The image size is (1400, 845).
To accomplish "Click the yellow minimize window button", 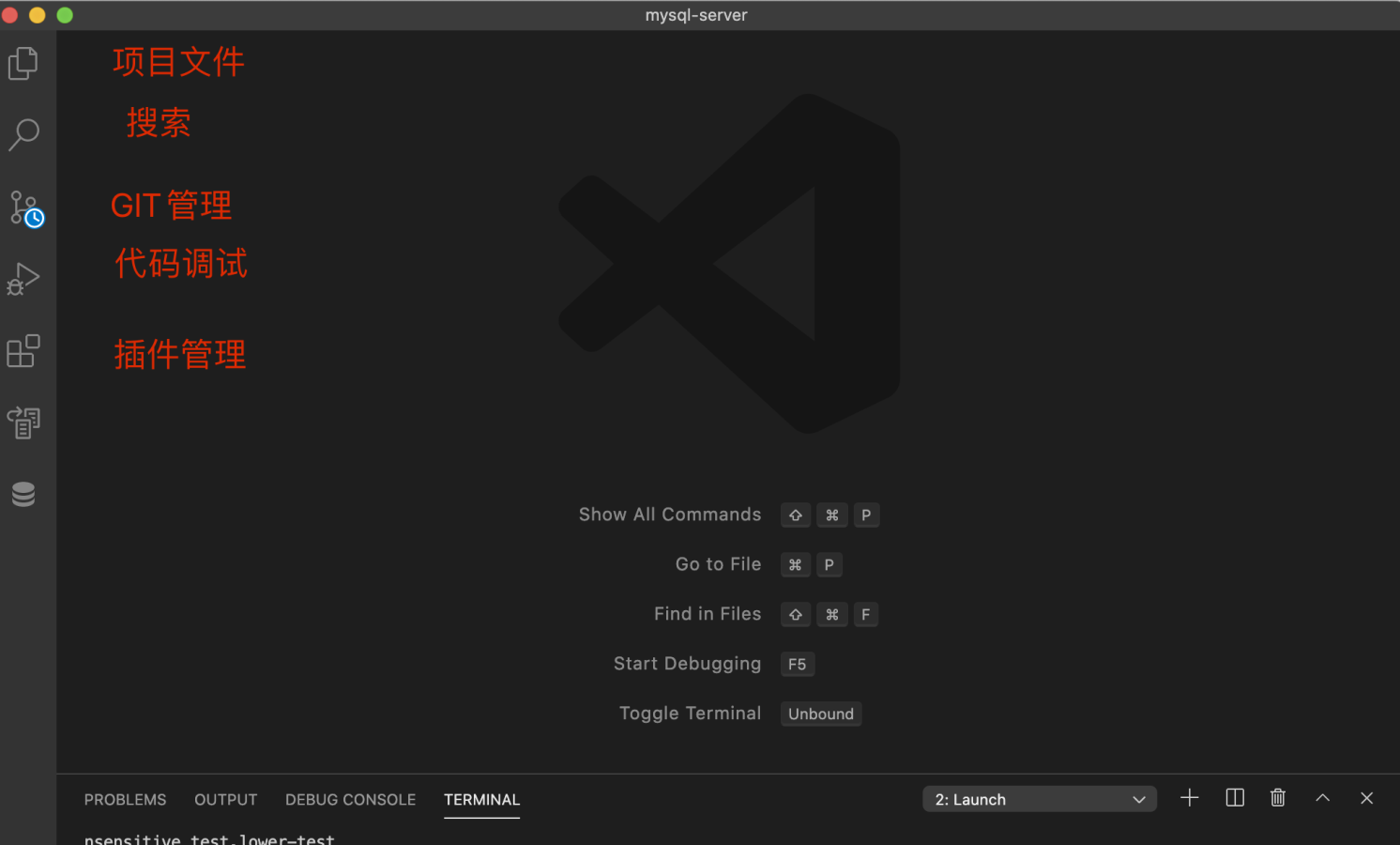I will [38, 15].
